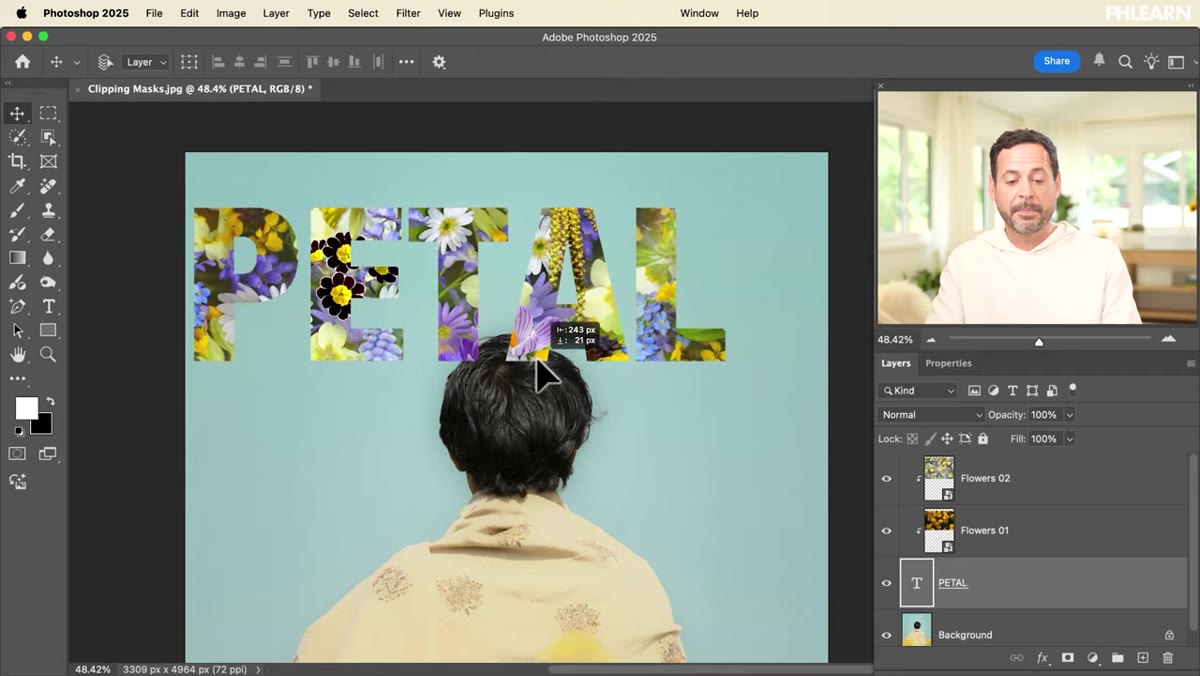This screenshot has height=676, width=1200.
Task: Hide the Flowers 02 layer
Action: click(886, 479)
